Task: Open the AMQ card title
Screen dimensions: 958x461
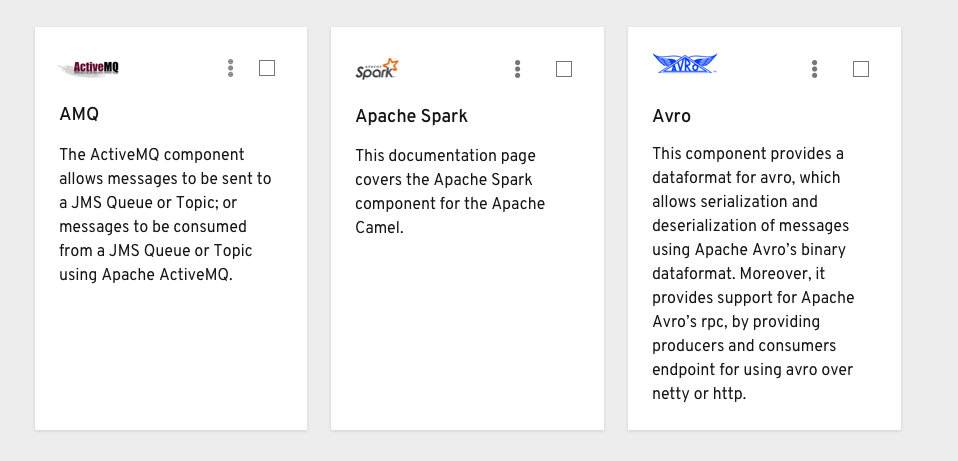Action: click(x=79, y=114)
